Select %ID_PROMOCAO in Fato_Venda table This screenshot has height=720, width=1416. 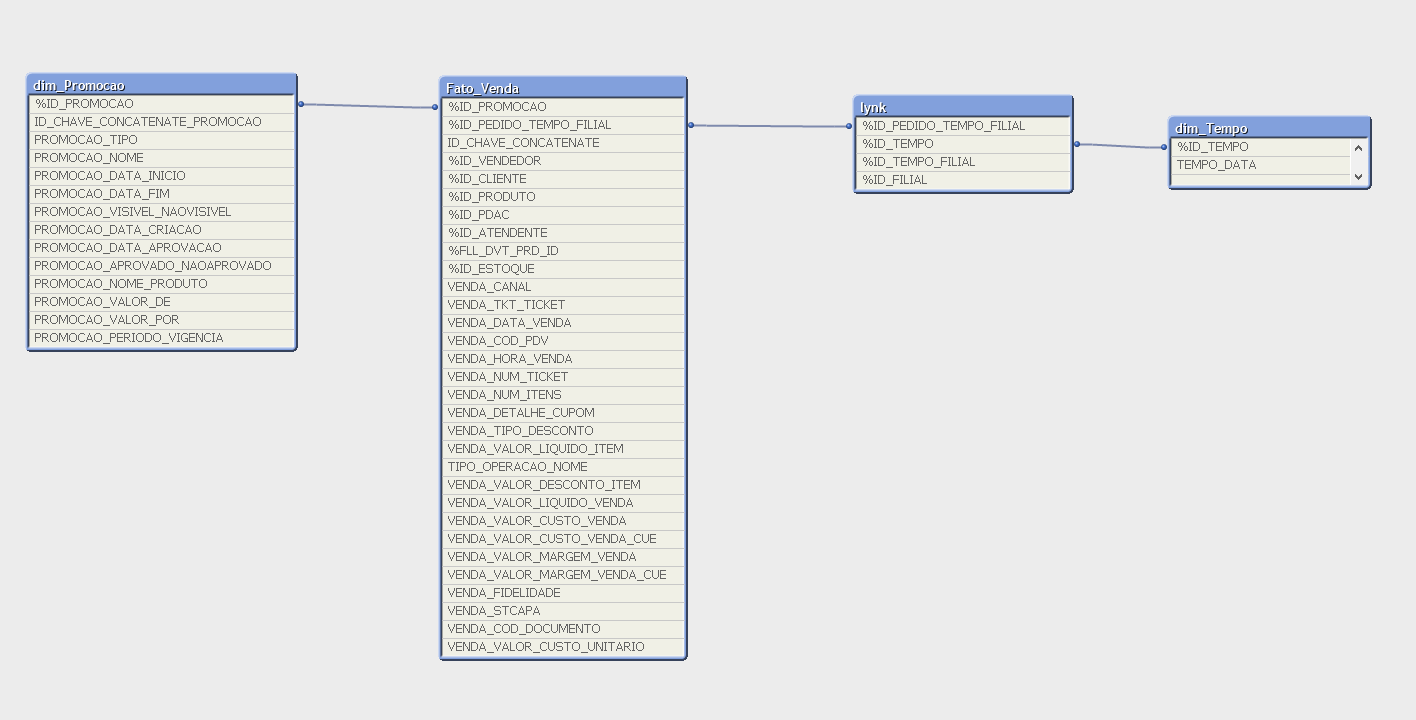pyautogui.click(x=563, y=107)
